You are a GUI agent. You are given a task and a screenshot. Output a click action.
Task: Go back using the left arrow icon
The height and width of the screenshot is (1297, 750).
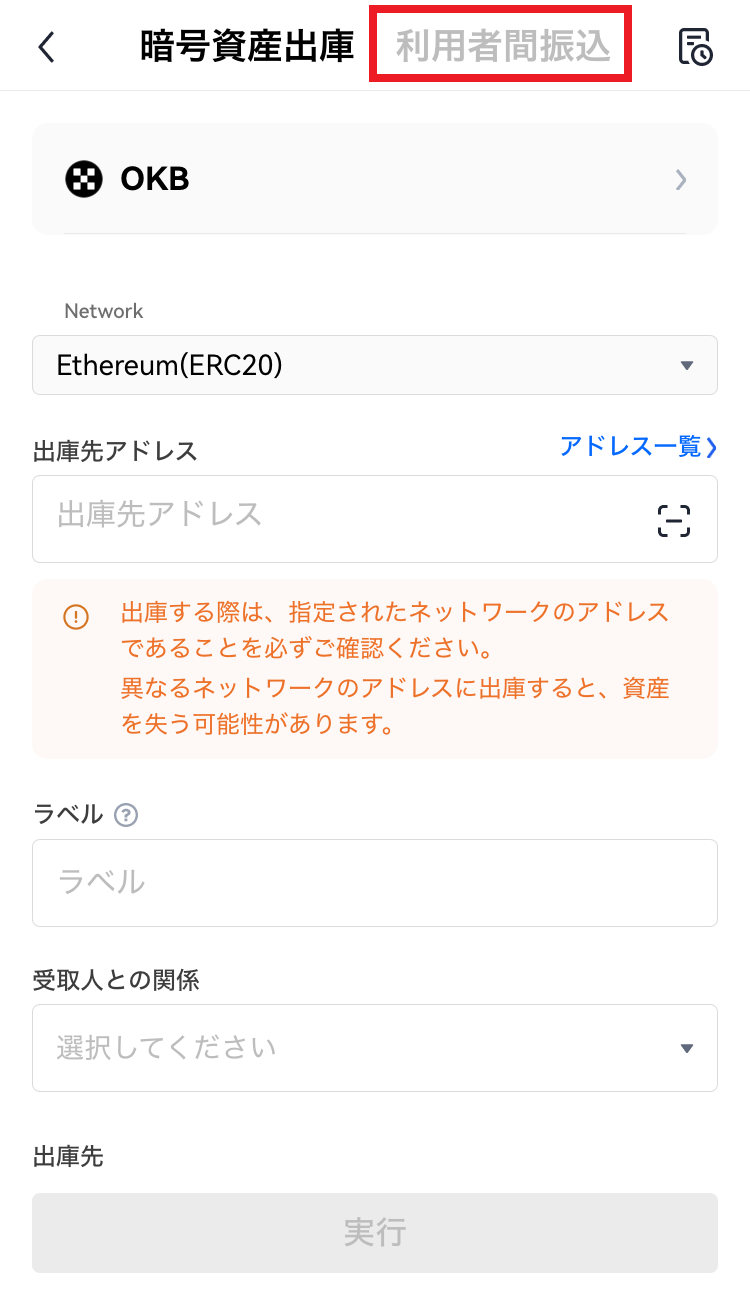point(46,47)
